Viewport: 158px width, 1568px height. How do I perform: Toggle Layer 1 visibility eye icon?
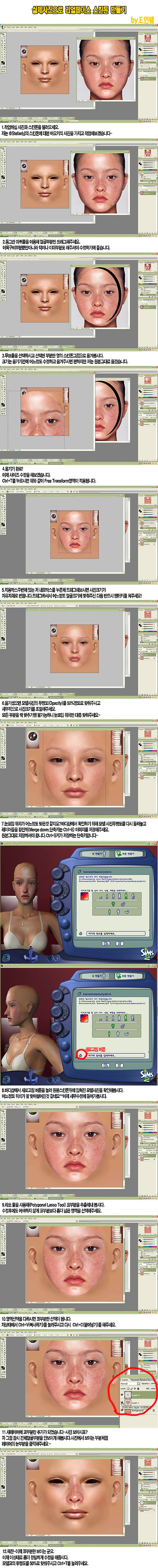coord(122,1402)
